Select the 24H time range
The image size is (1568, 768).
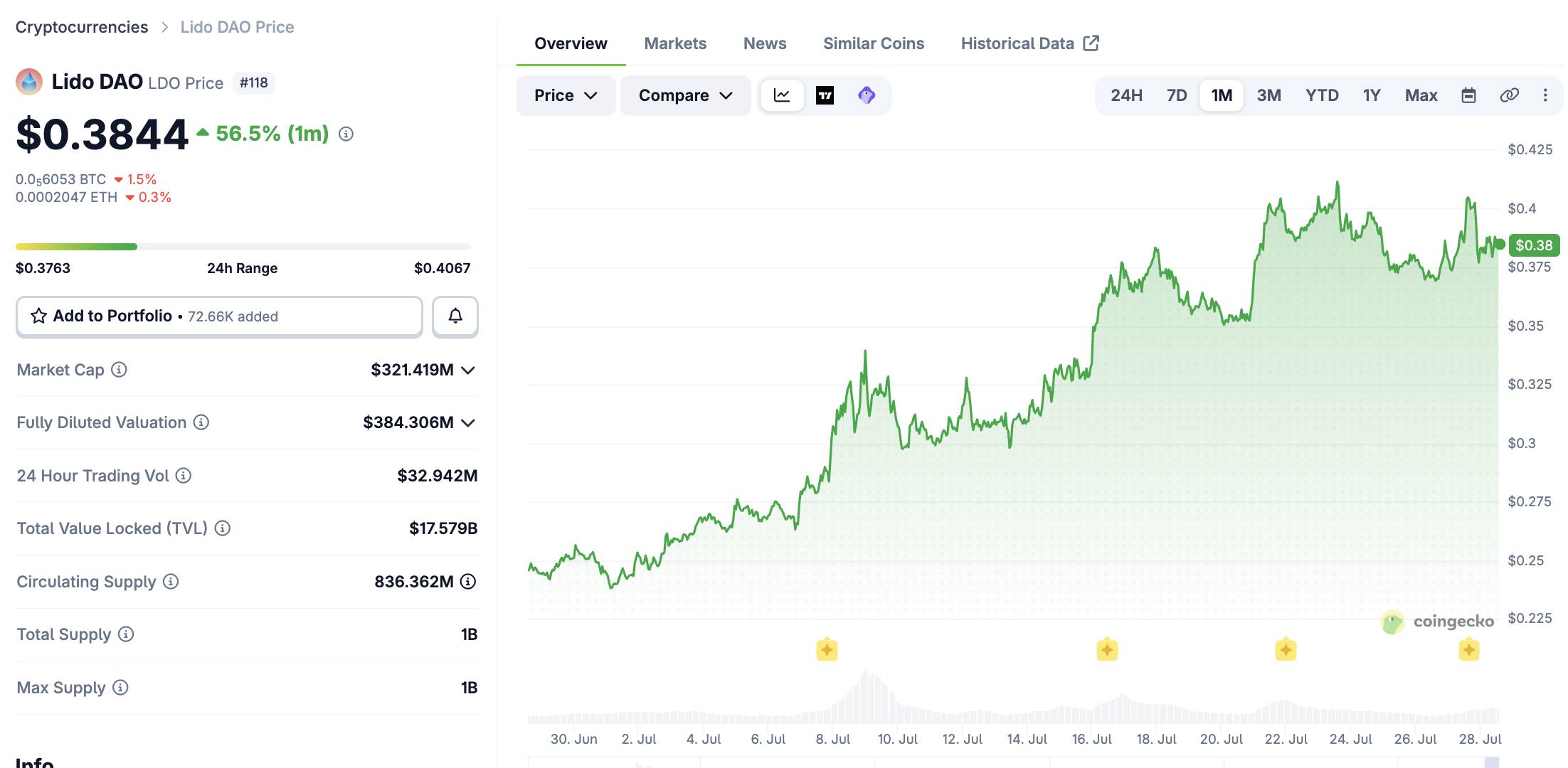click(1126, 95)
